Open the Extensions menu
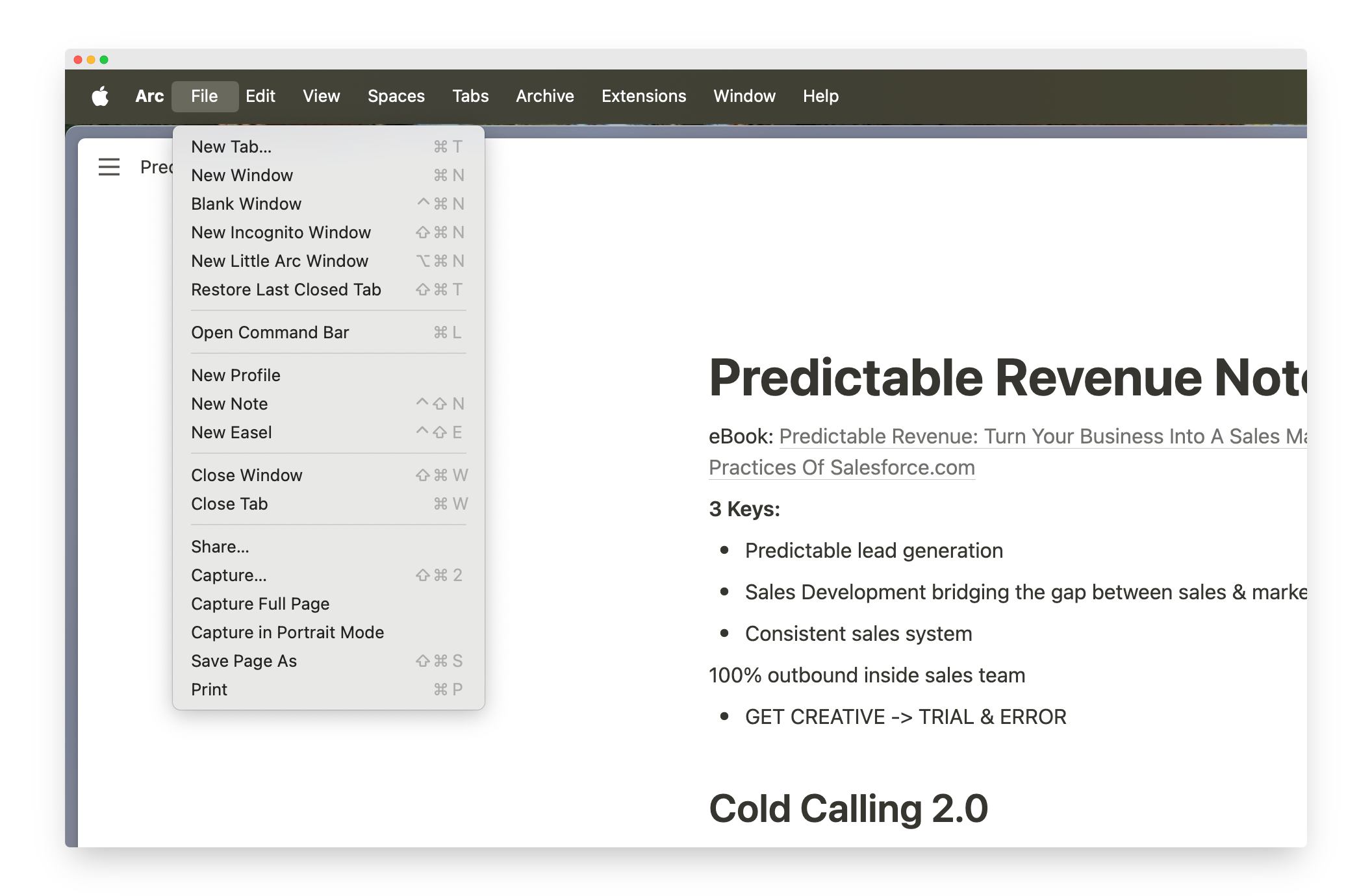The height and width of the screenshot is (896, 1372). [644, 96]
